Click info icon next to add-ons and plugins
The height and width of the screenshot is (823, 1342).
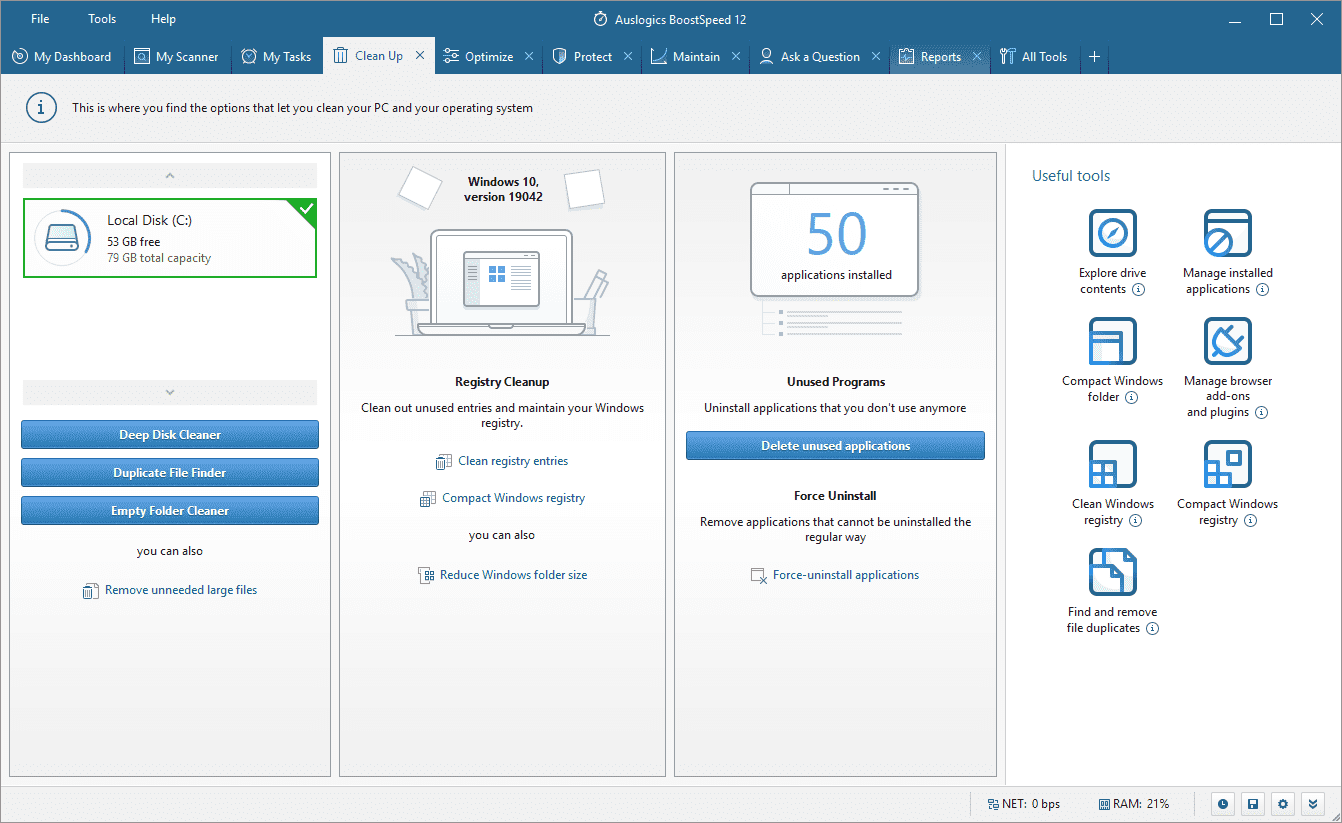[1261, 413]
